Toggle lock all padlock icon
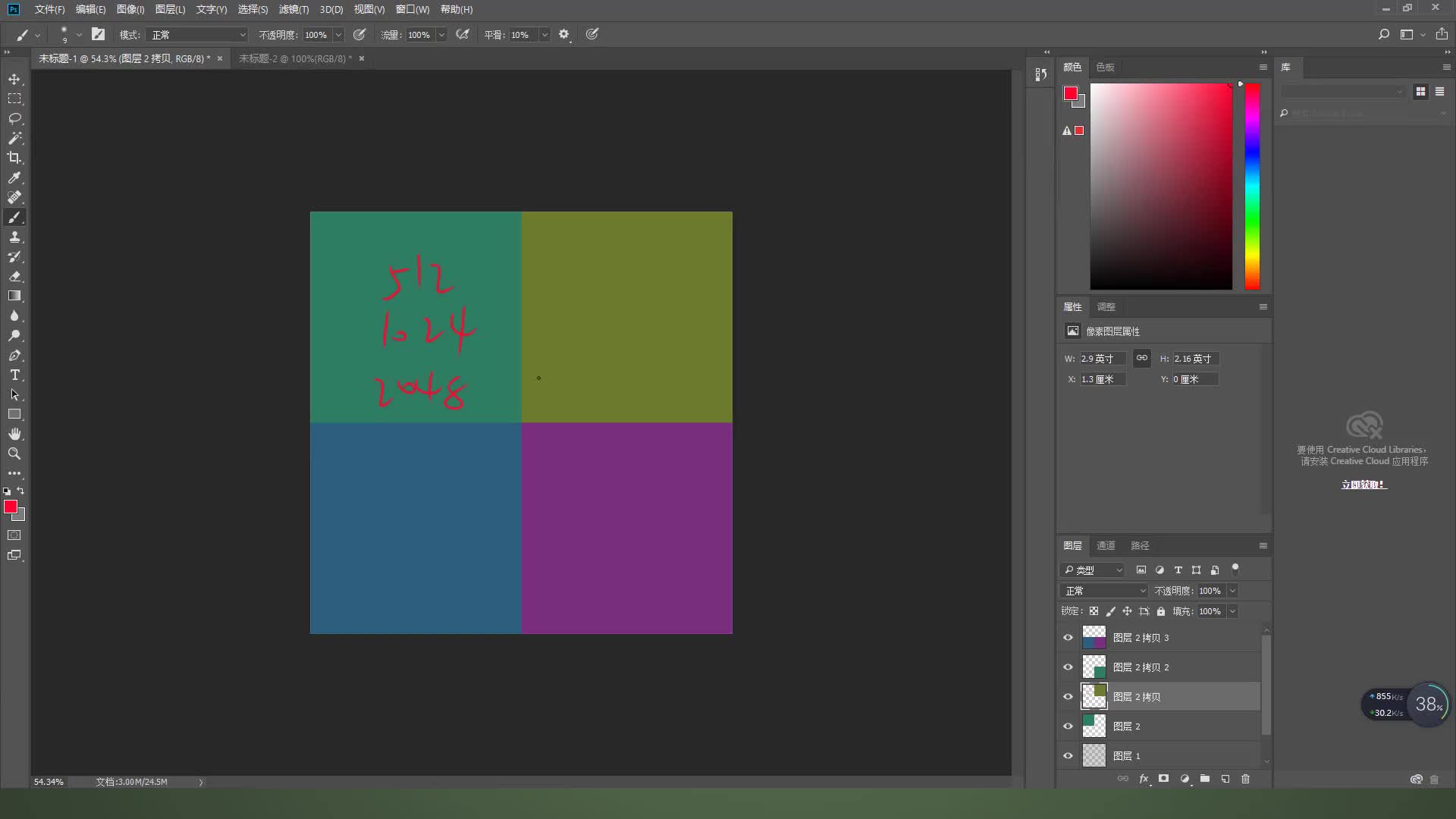1456x819 pixels. (x=1161, y=611)
